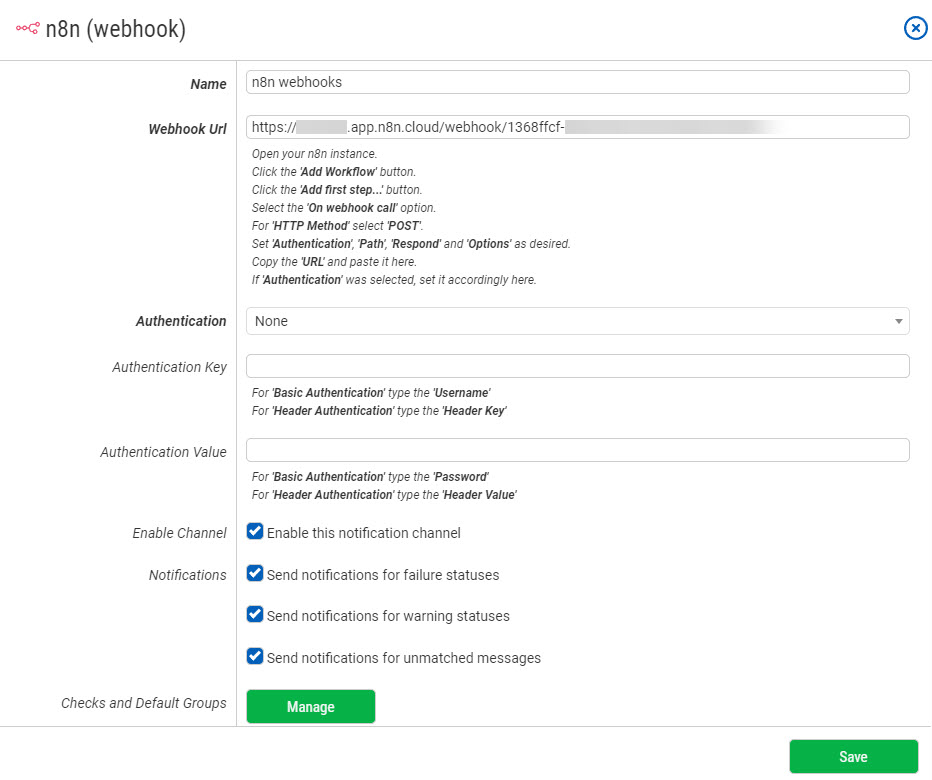Toggle notifications for failure statuses
The width and height of the screenshot is (932, 780).
255,574
